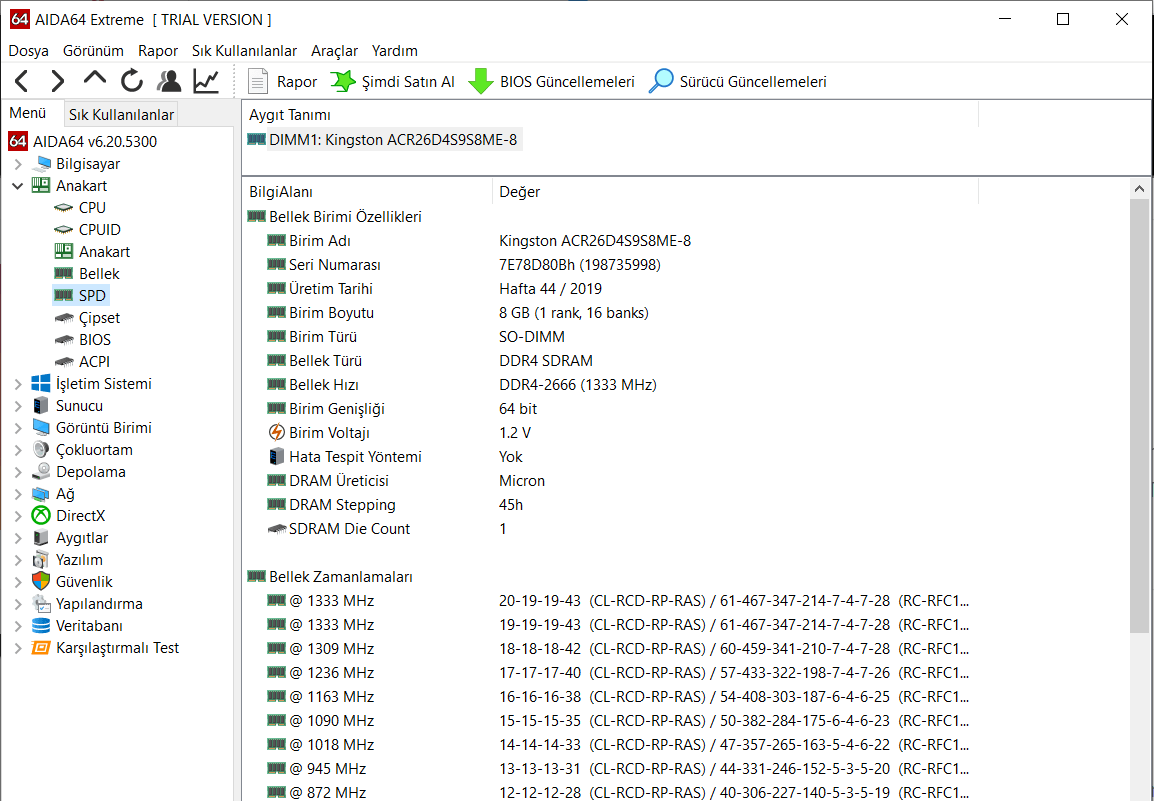Select the @ 1309 MHz timing row
Screen dimensions: 1154x801
point(611,649)
